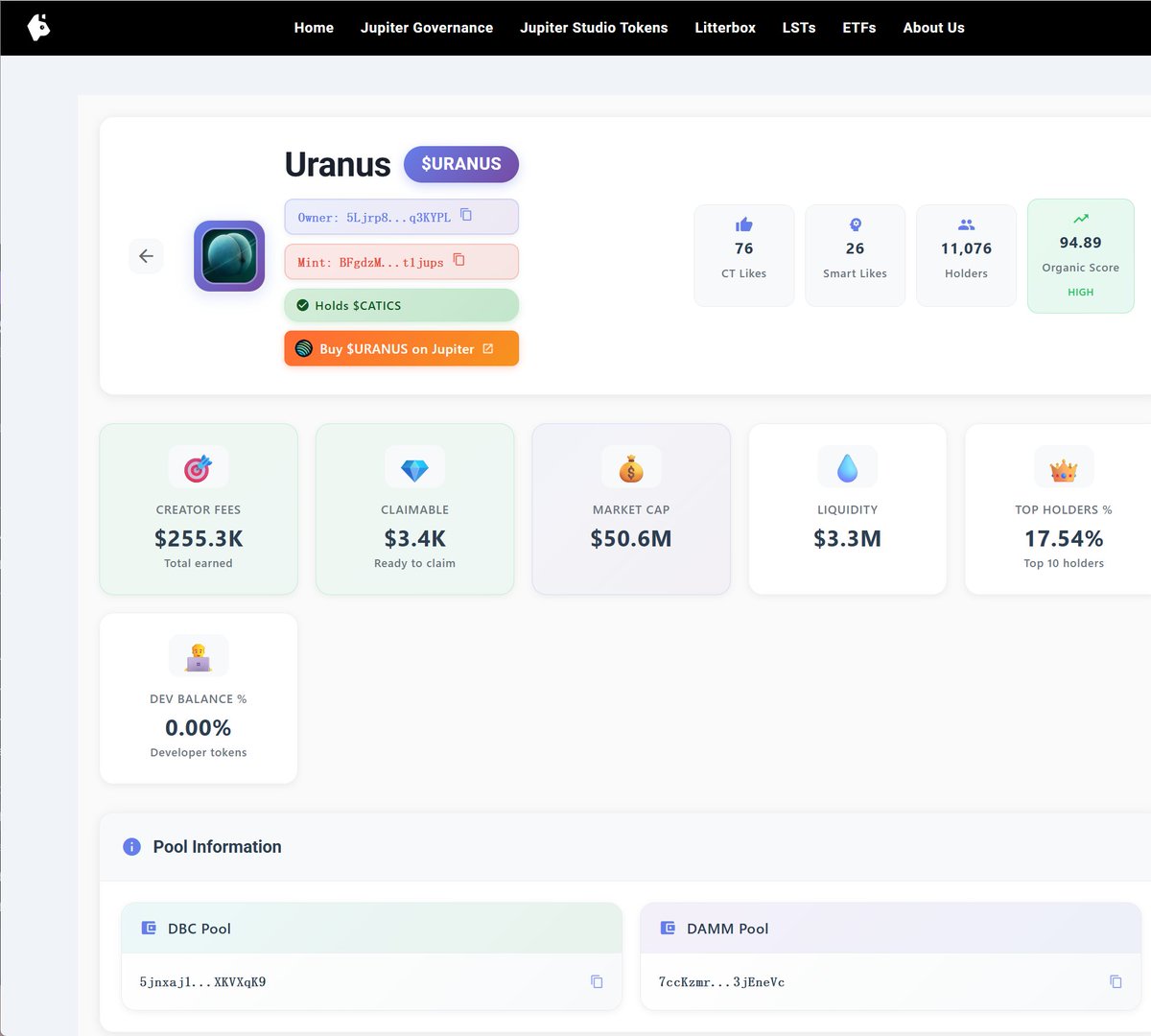
Task: Click the 26 Smart Likes count
Action: (856, 248)
